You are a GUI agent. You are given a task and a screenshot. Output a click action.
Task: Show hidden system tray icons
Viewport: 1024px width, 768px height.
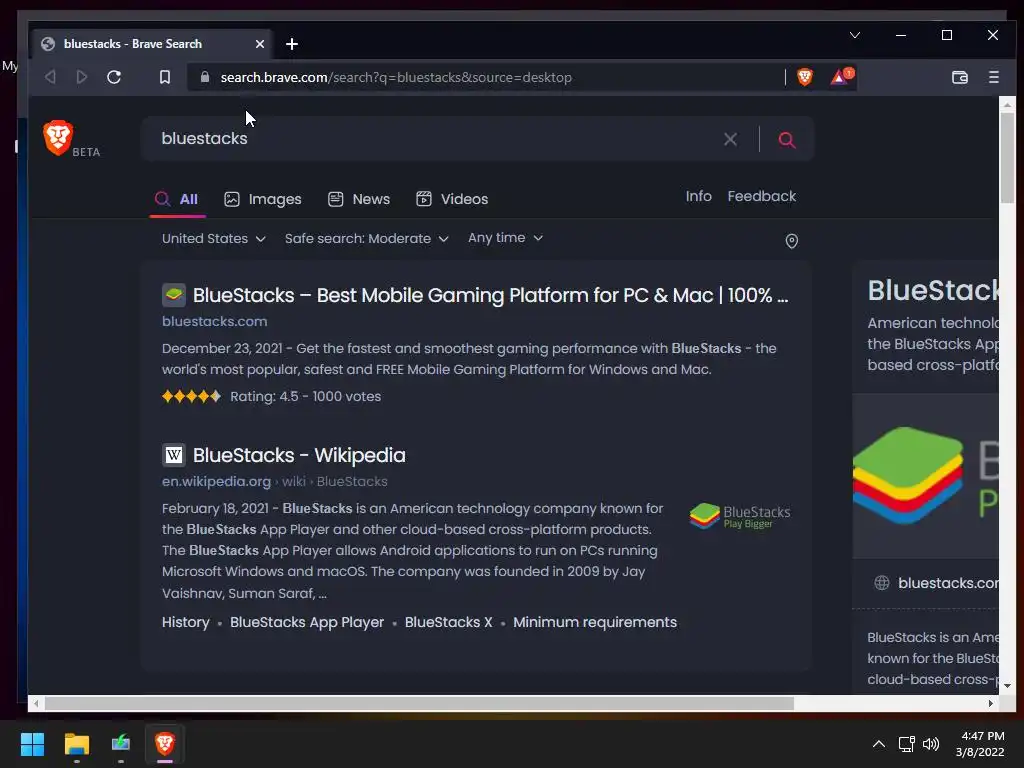pos(879,744)
